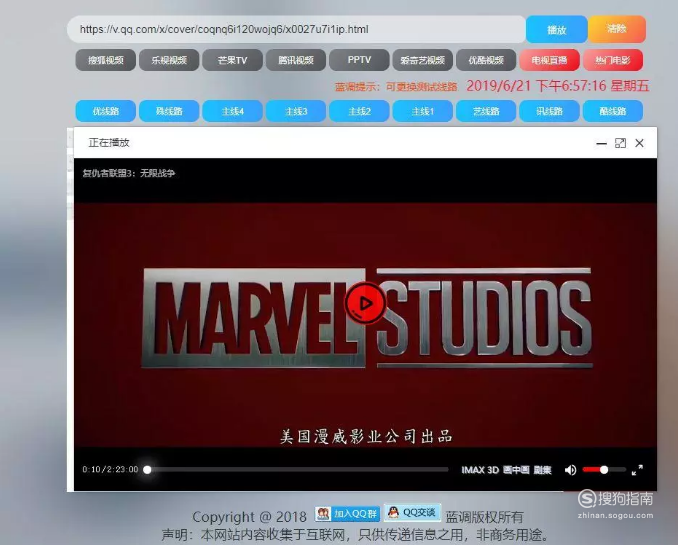Open the 乐视视频 source button
This screenshot has width=678, height=545.
click(x=169, y=60)
